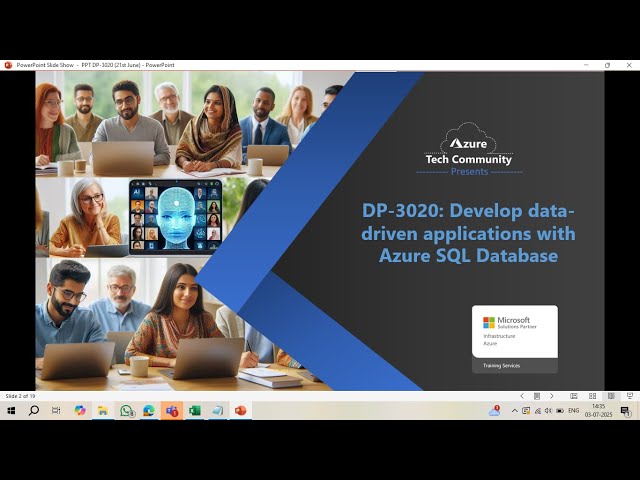
Task: Open network status tray icon
Action: 538,411
